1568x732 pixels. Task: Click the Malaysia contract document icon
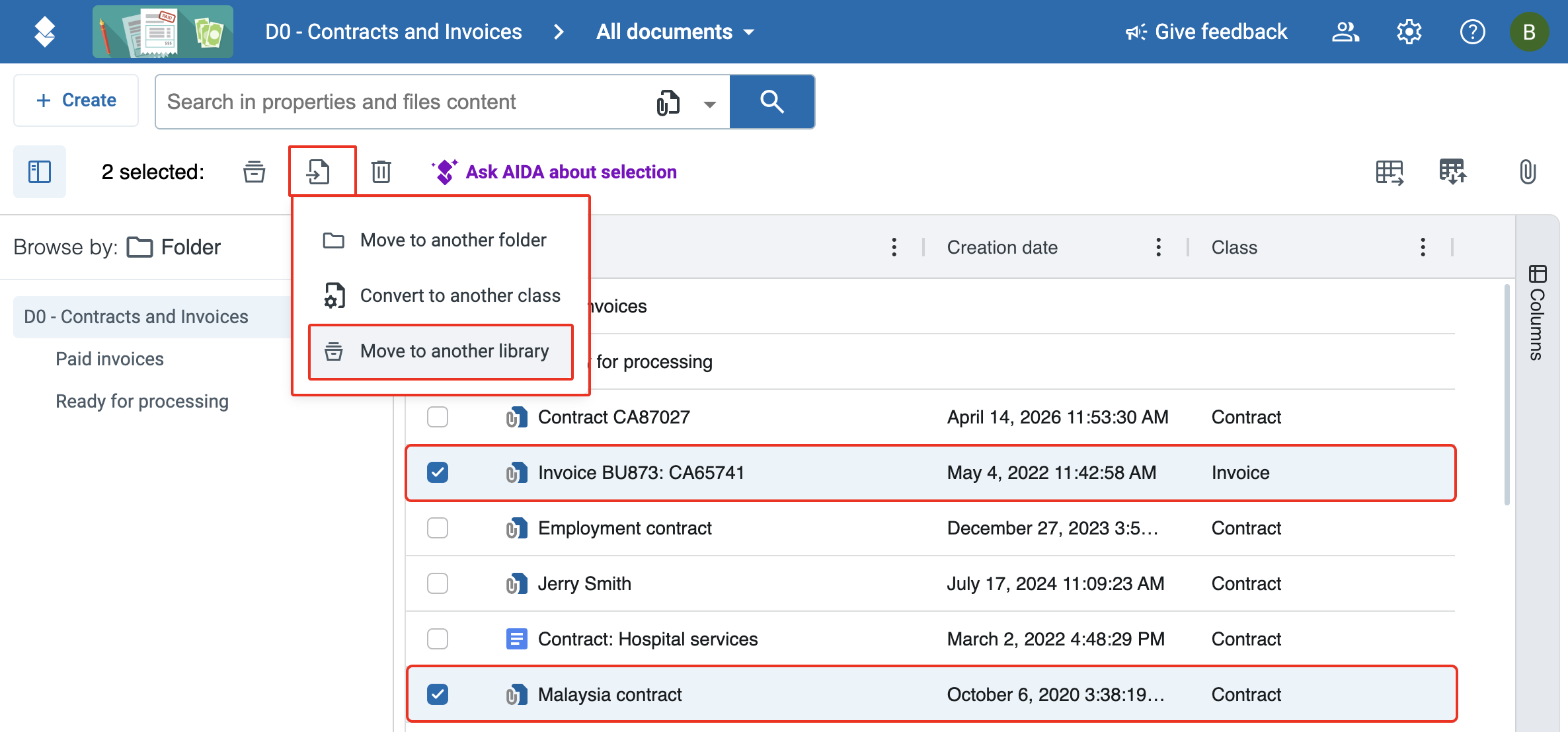coord(516,695)
